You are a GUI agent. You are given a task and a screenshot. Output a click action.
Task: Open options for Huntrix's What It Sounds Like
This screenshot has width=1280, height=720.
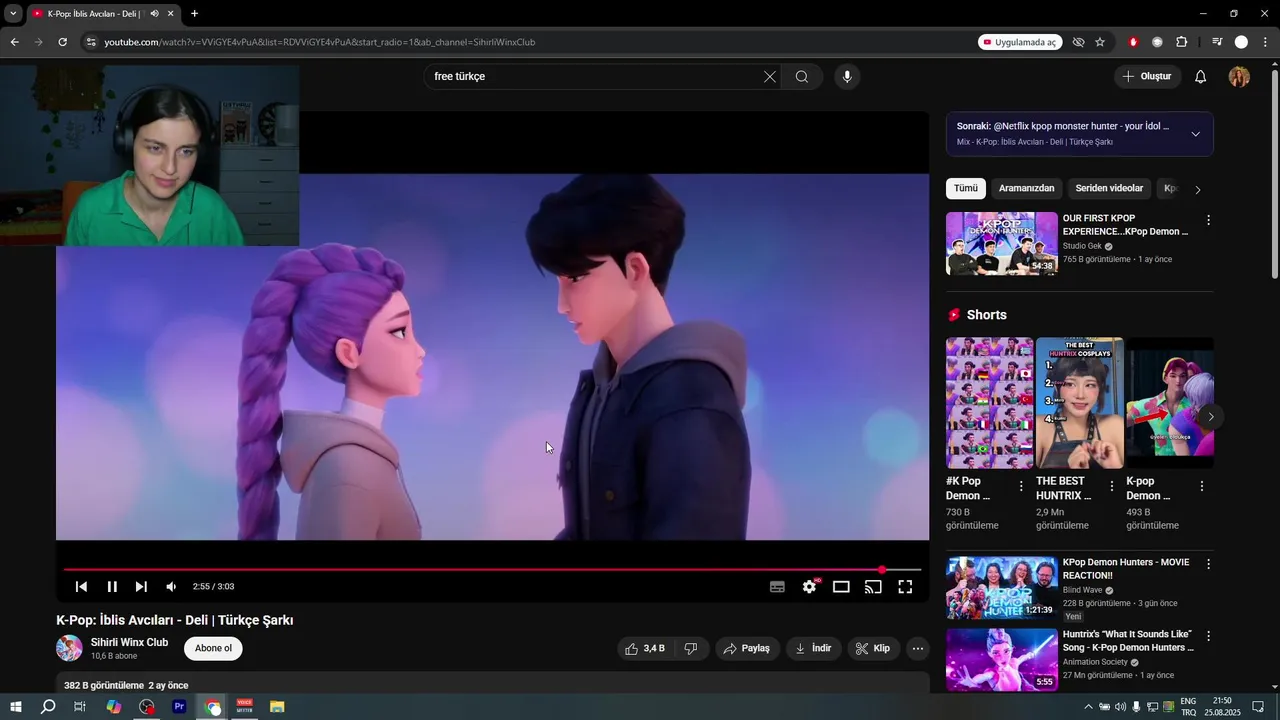1208,636
